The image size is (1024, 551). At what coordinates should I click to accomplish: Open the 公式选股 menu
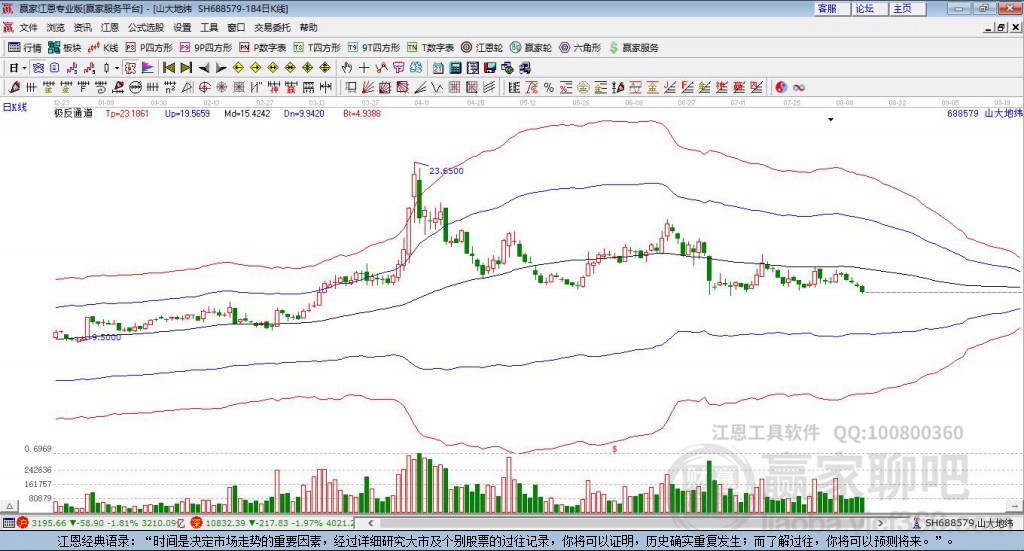tap(146, 27)
